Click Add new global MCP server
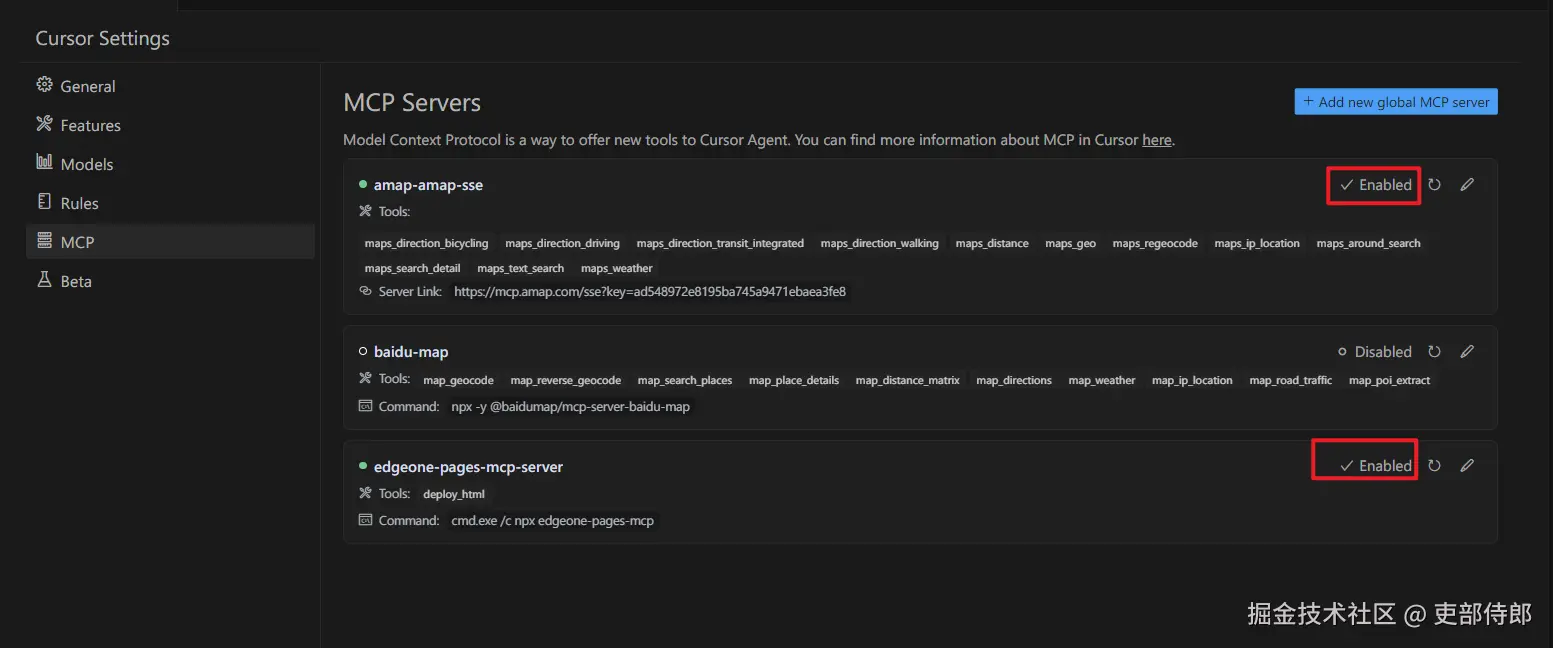The width and height of the screenshot is (1553, 648). pos(1396,102)
